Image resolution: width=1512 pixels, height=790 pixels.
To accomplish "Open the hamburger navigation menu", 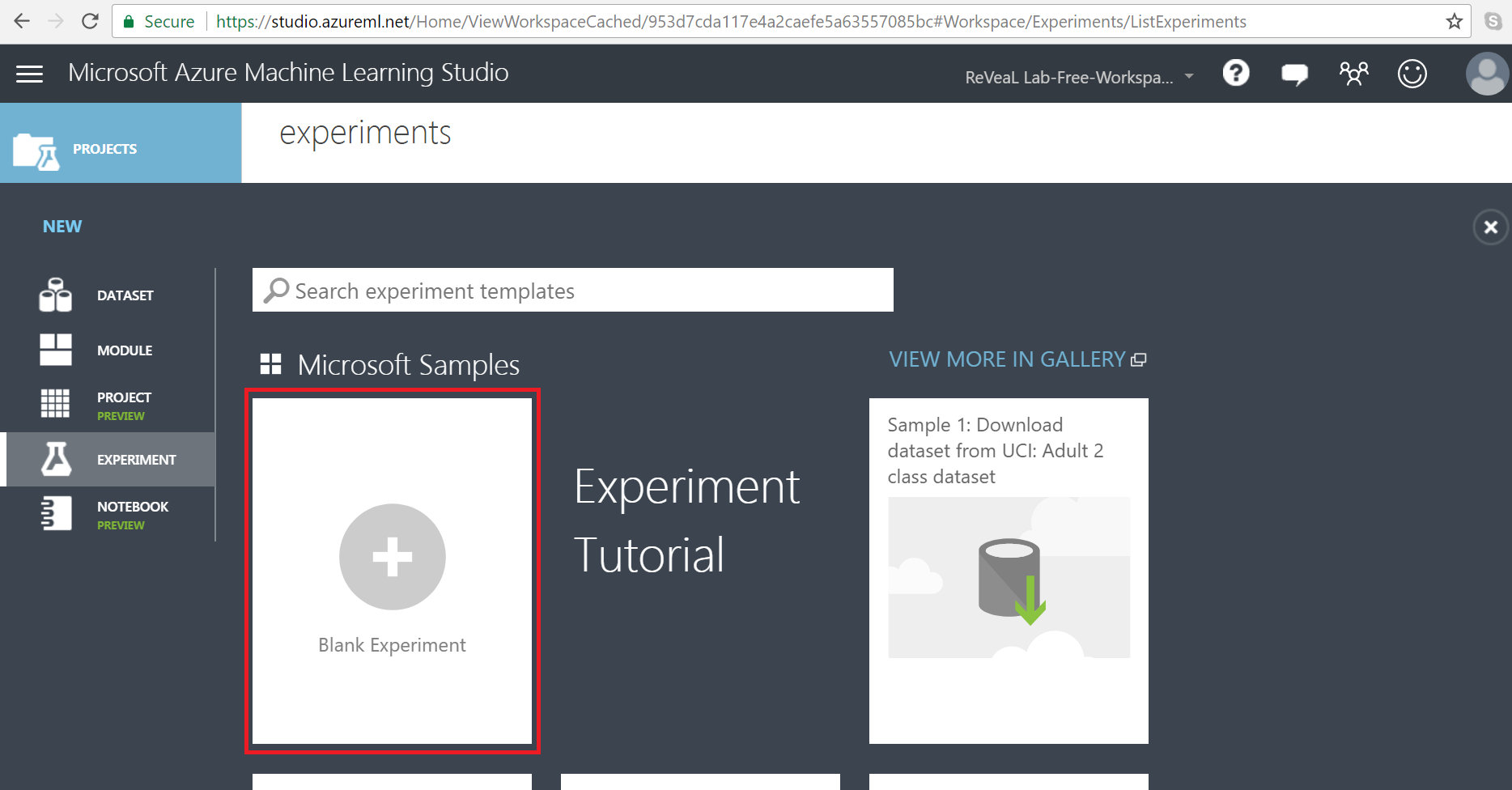I will pyautogui.click(x=30, y=74).
